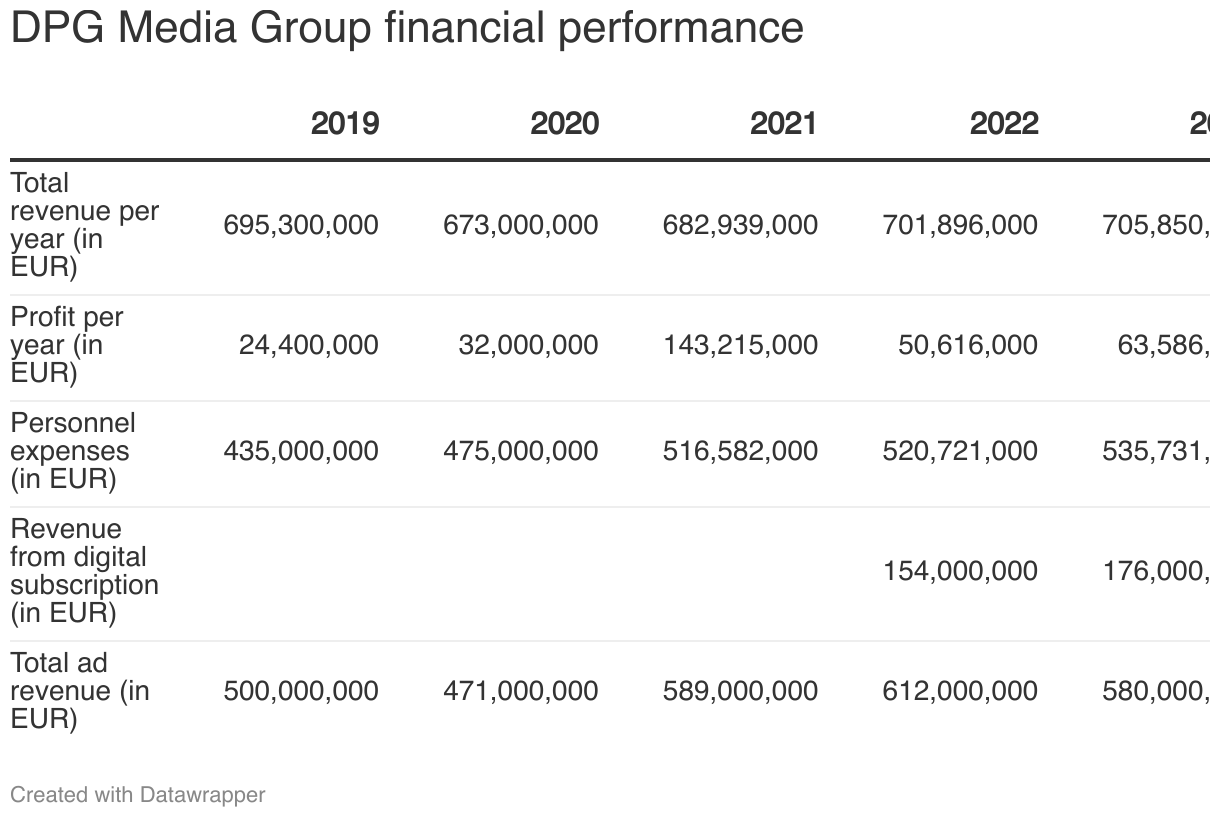Select the 435,000,000 personnel expenses cell
1220x818 pixels.
click(301, 451)
